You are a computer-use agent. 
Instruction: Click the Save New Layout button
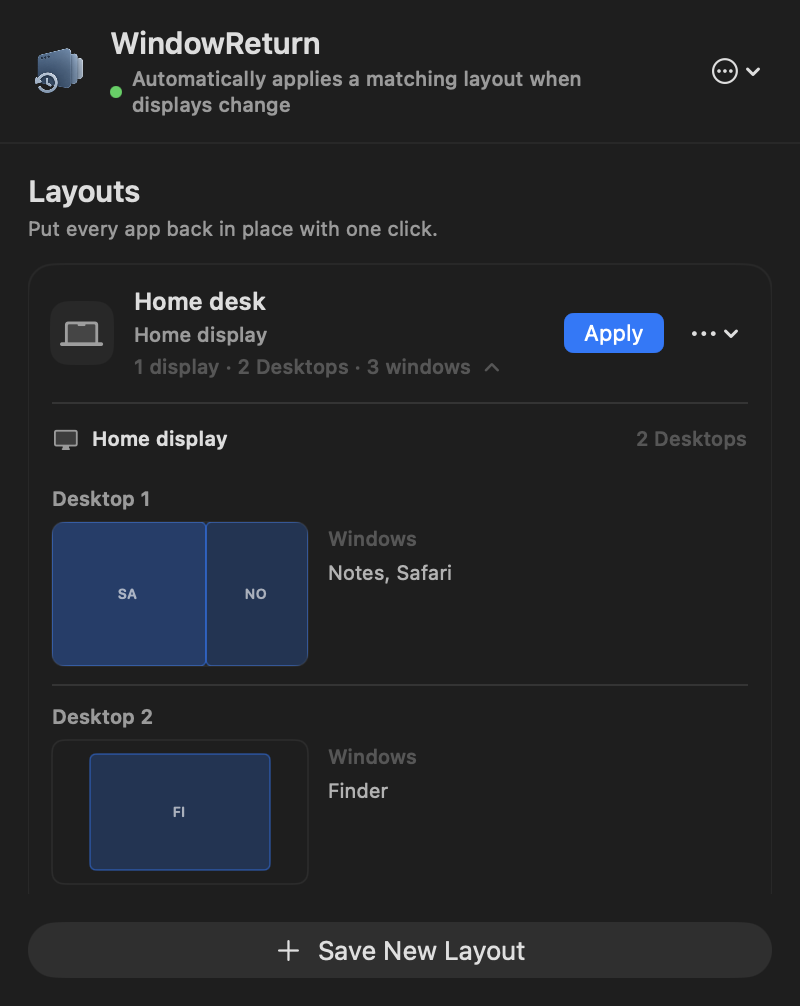coord(400,950)
